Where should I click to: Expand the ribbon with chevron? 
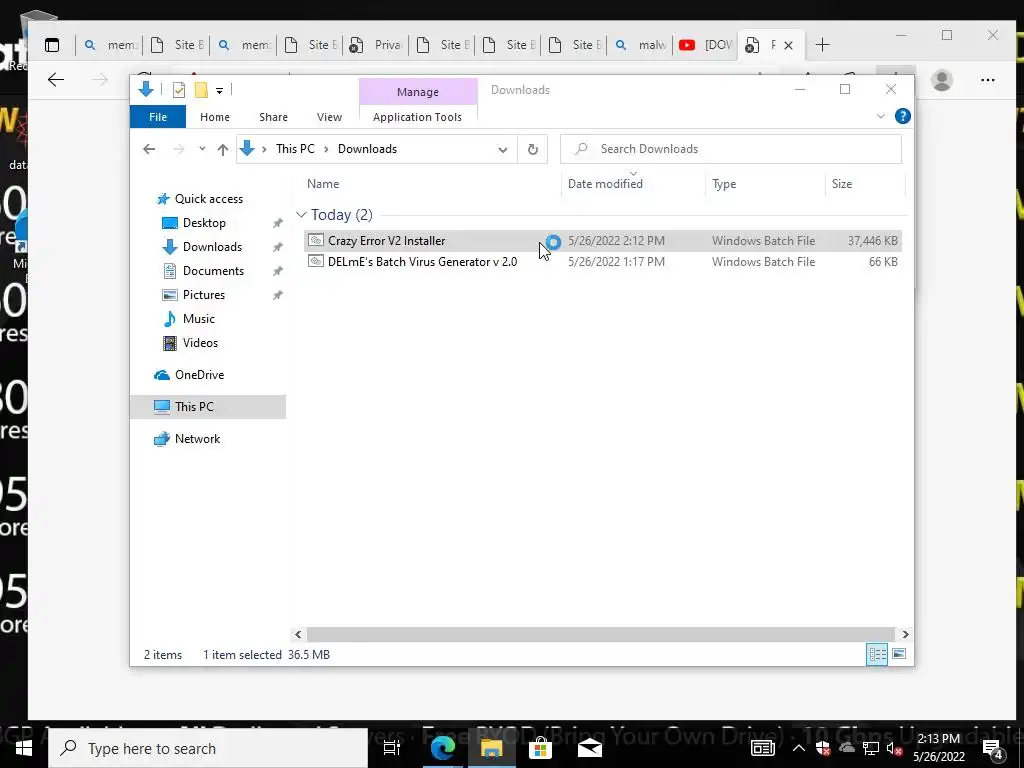[880, 116]
